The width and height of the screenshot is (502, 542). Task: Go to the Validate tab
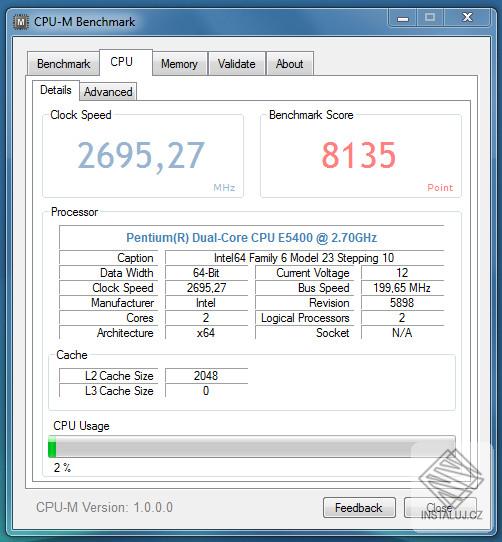point(236,64)
